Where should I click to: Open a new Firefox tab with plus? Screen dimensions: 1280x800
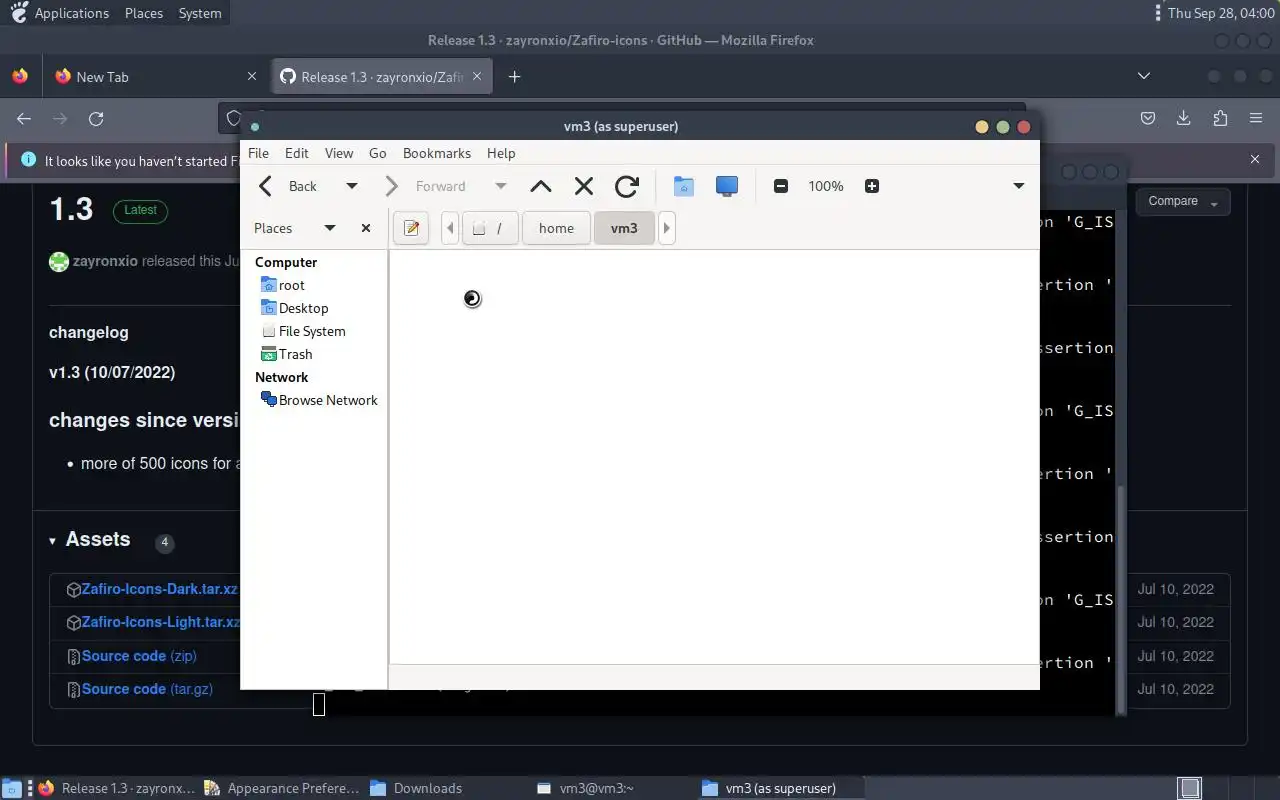pos(514,77)
